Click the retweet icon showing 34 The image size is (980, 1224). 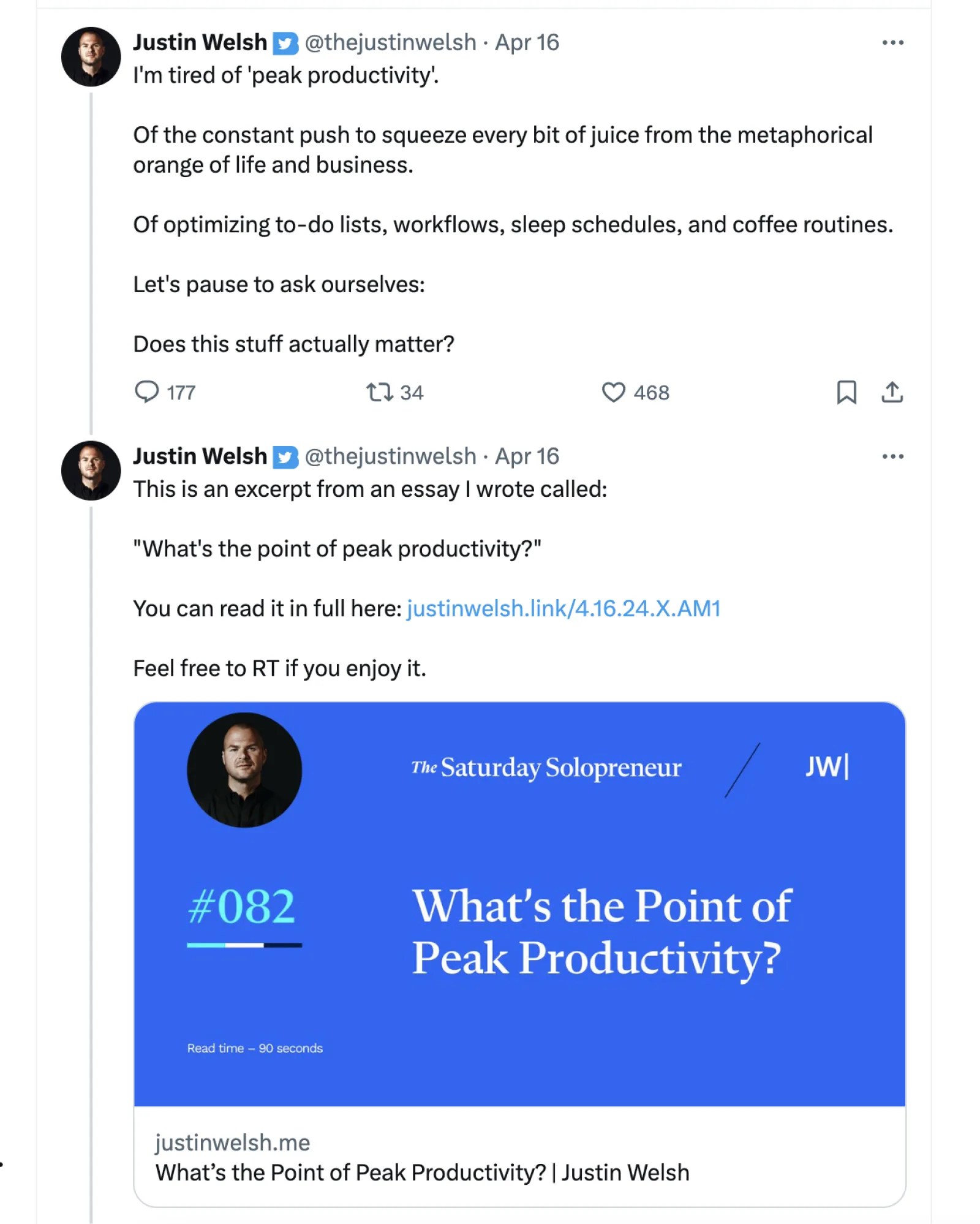(x=379, y=392)
